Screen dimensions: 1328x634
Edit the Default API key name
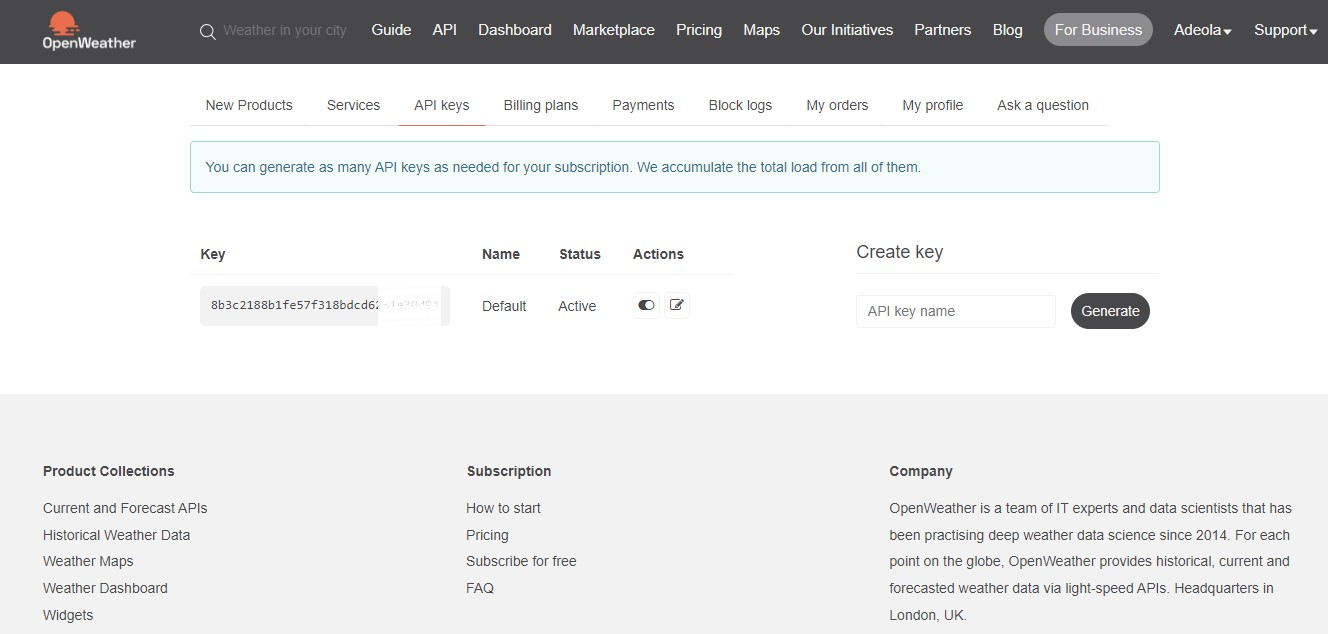(677, 305)
